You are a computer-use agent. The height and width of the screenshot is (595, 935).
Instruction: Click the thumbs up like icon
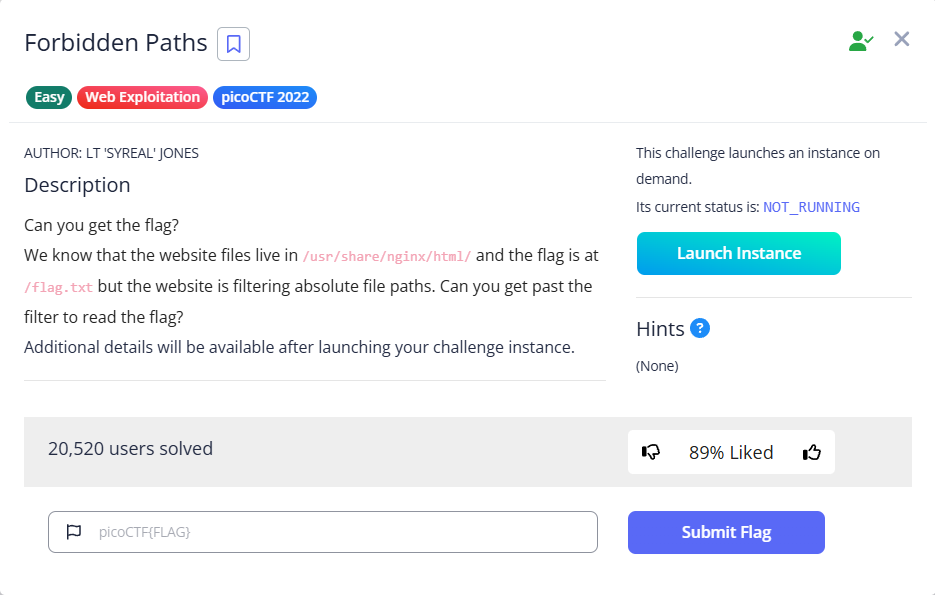click(x=812, y=452)
